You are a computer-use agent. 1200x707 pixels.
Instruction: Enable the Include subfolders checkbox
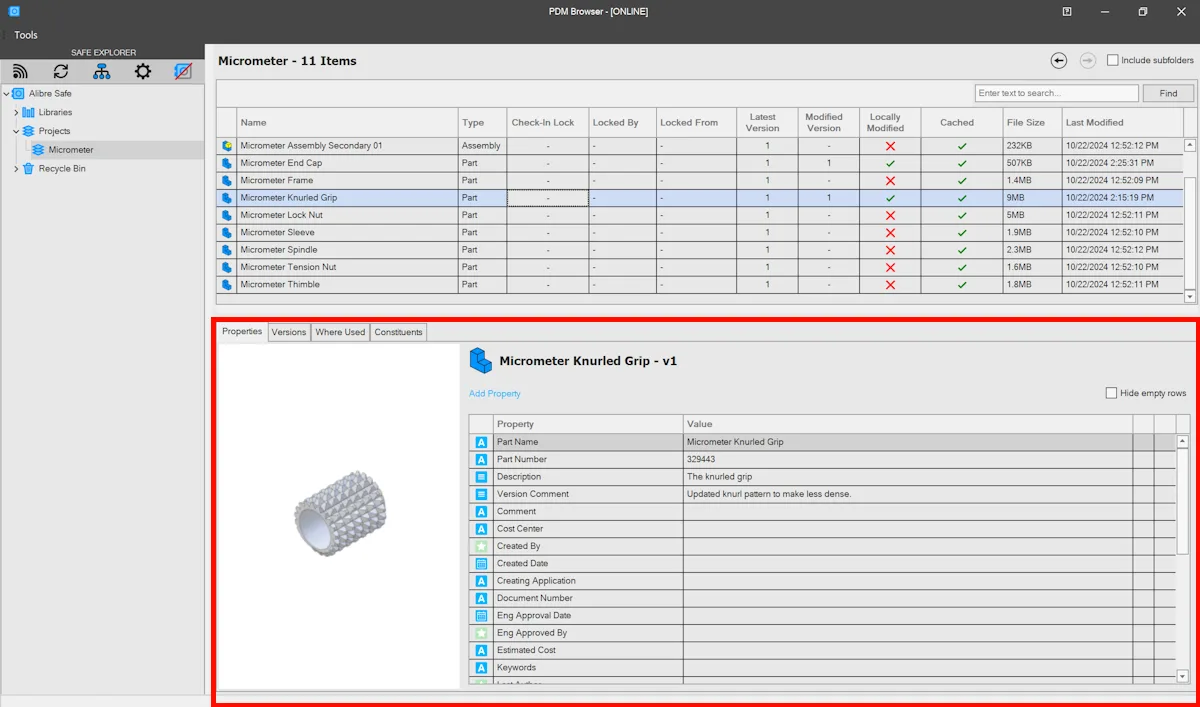click(1113, 60)
